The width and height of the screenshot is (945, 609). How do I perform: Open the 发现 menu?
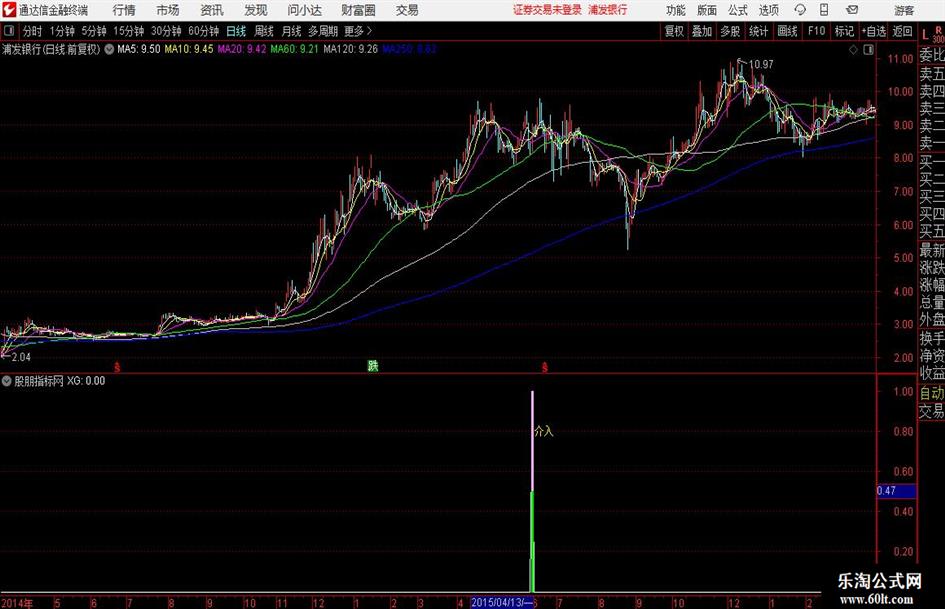(256, 10)
